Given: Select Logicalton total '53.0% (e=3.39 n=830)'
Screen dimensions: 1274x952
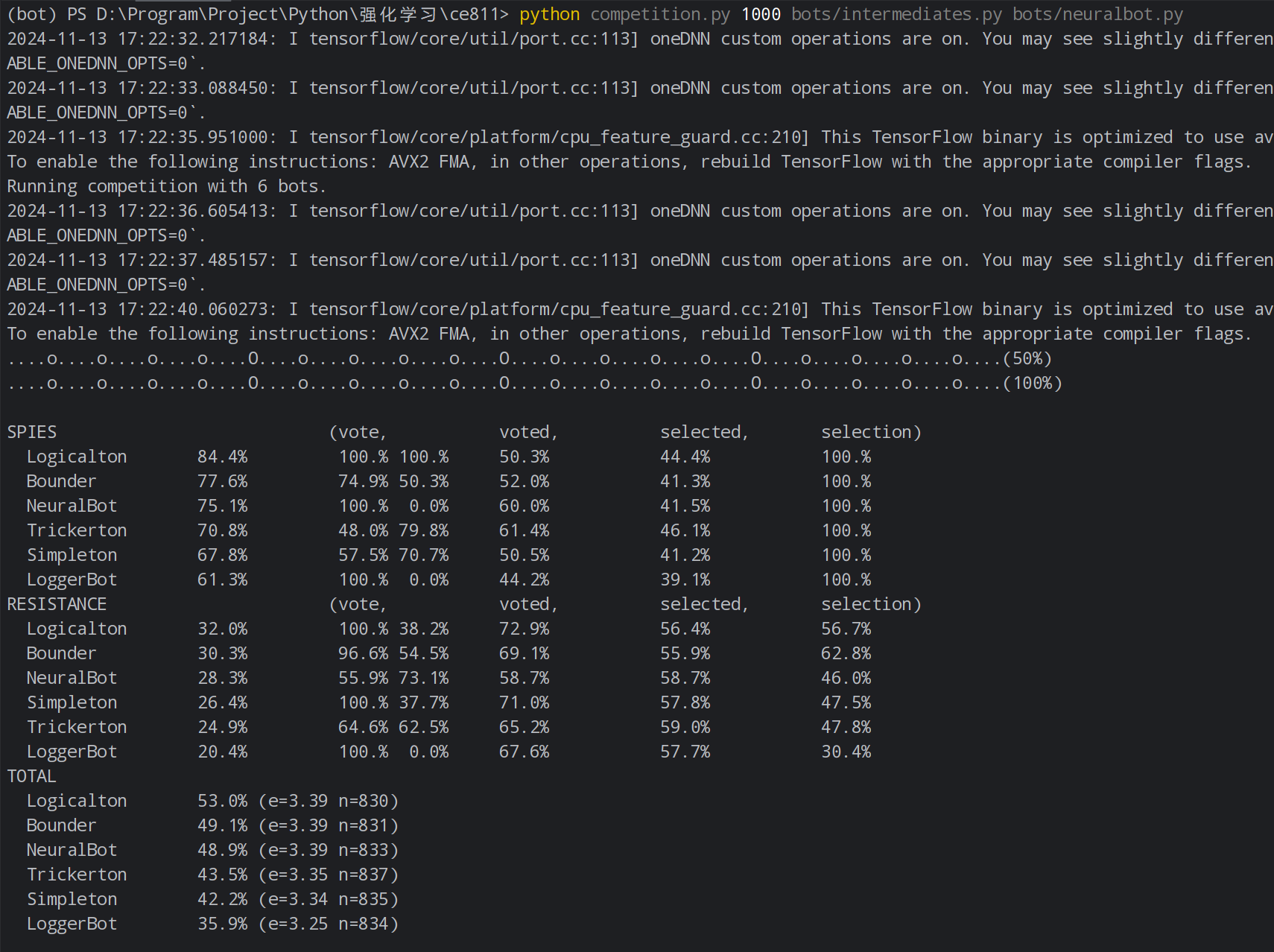Looking at the screenshot, I should (298, 801).
